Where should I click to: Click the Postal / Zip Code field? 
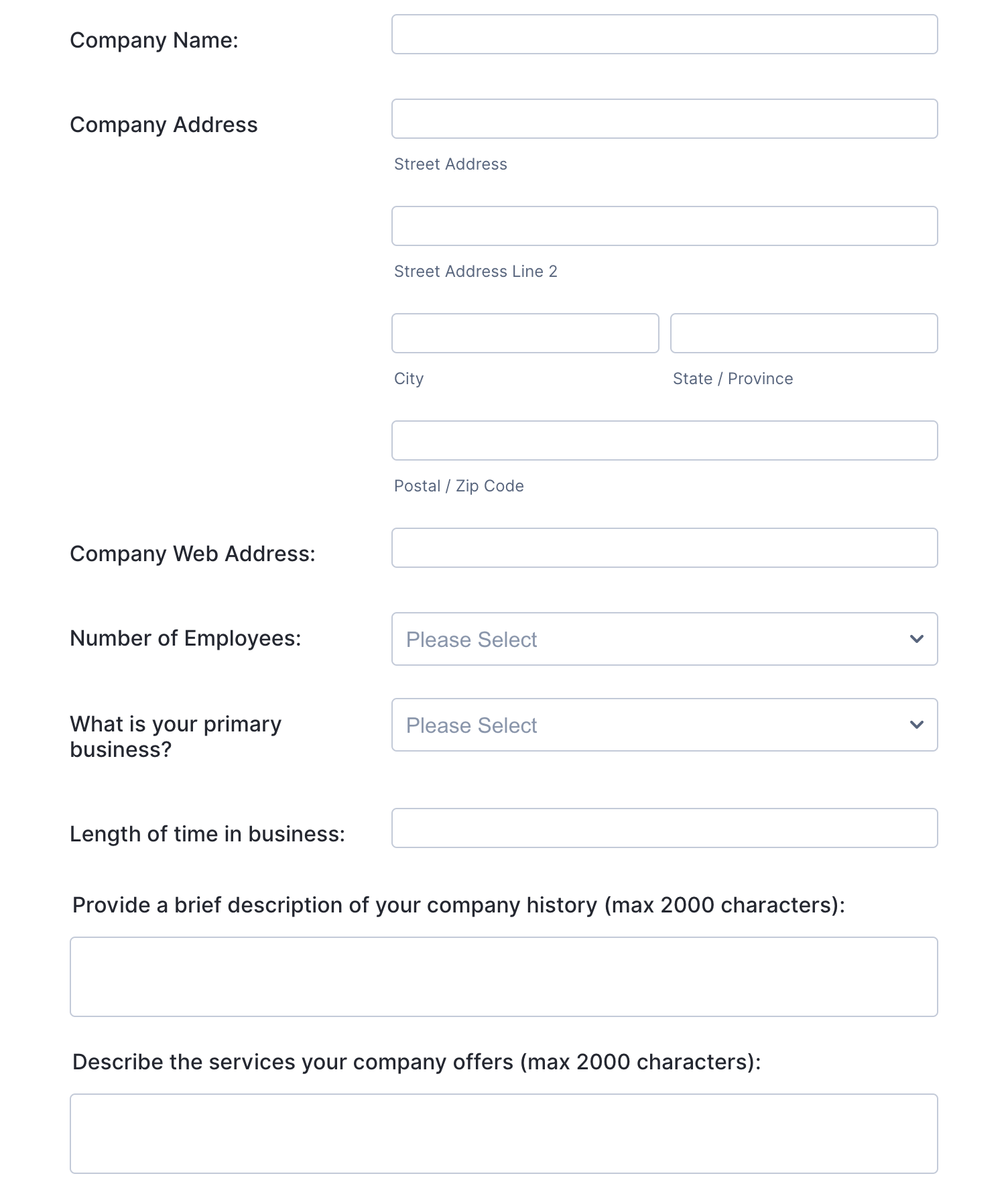[x=664, y=440]
